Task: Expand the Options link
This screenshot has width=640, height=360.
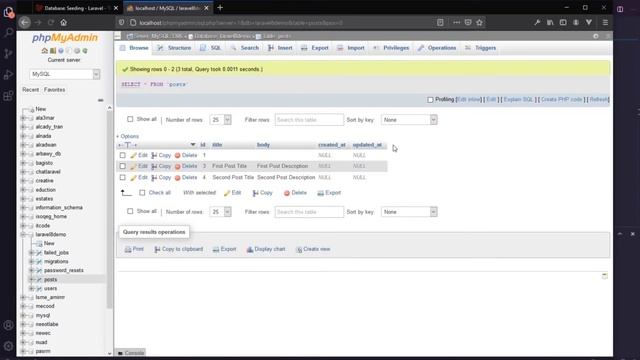Action: click(128, 136)
